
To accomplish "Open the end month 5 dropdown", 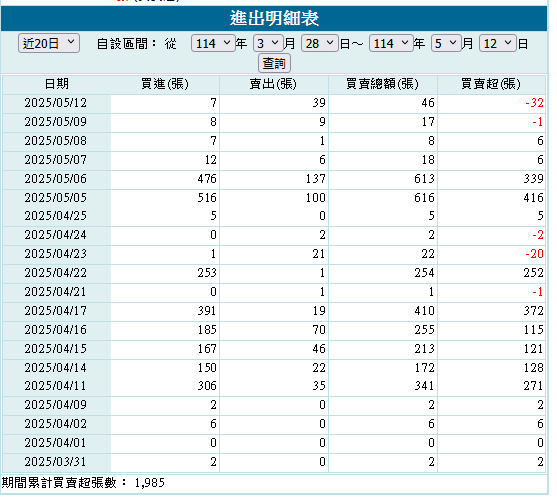I will (447, 43).
